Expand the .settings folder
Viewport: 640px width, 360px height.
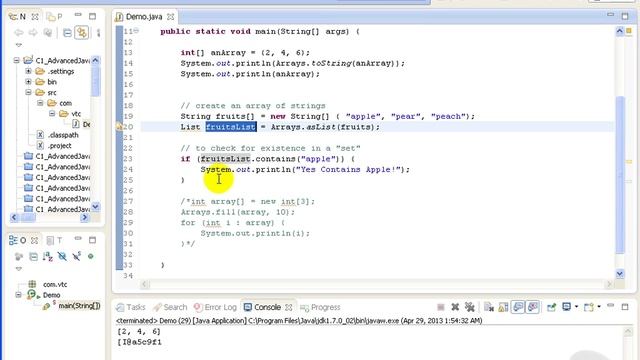[29, 71]
